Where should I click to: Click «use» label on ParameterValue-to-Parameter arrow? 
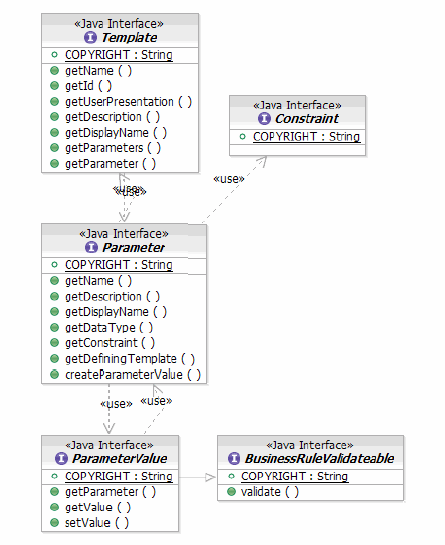pos(156,401)
